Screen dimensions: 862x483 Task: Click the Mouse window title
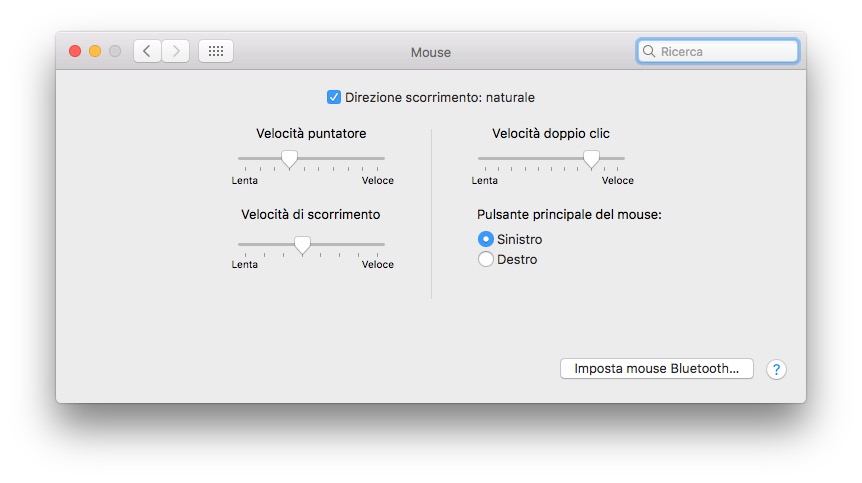pyautogui.click(x=431, y=52)
